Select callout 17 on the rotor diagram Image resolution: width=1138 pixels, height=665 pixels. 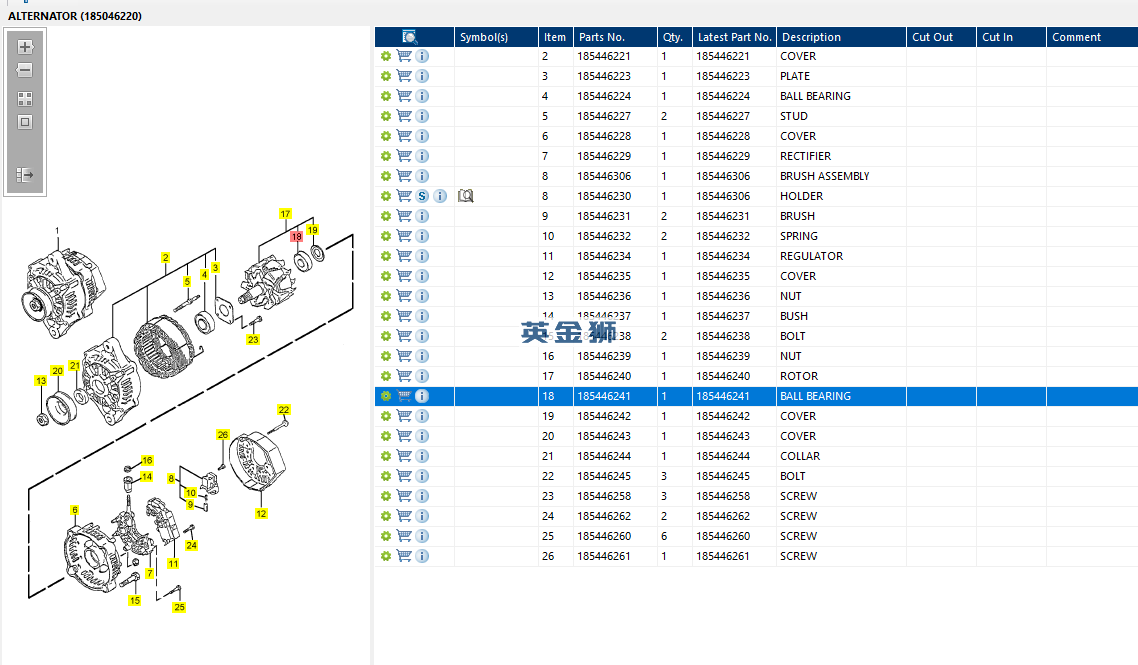pyautogui.click(x=285, y=213)
